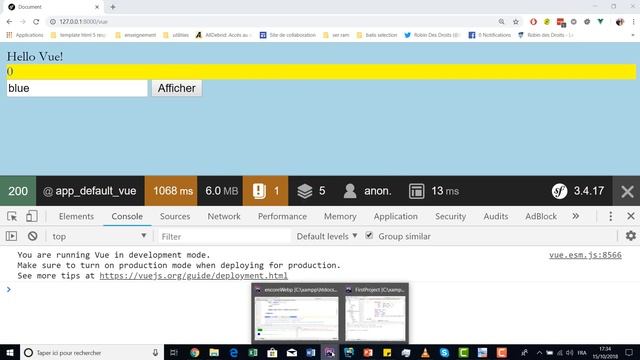Click the 1068 ms request time panel
640x360 pixels.
(171, 191)
